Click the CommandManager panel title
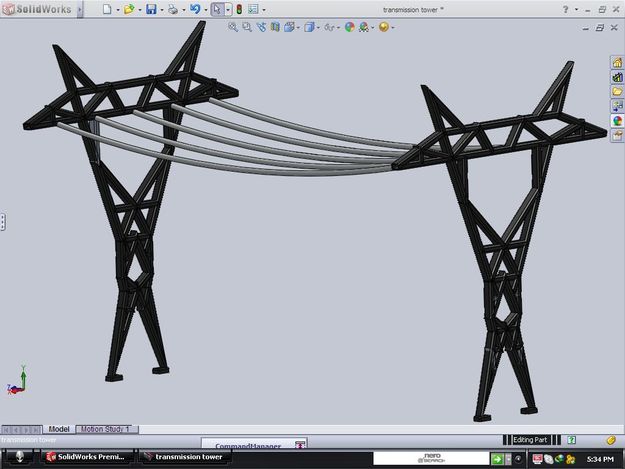The height and width of the screenshot is (469, 625). (x=248, y=446)
